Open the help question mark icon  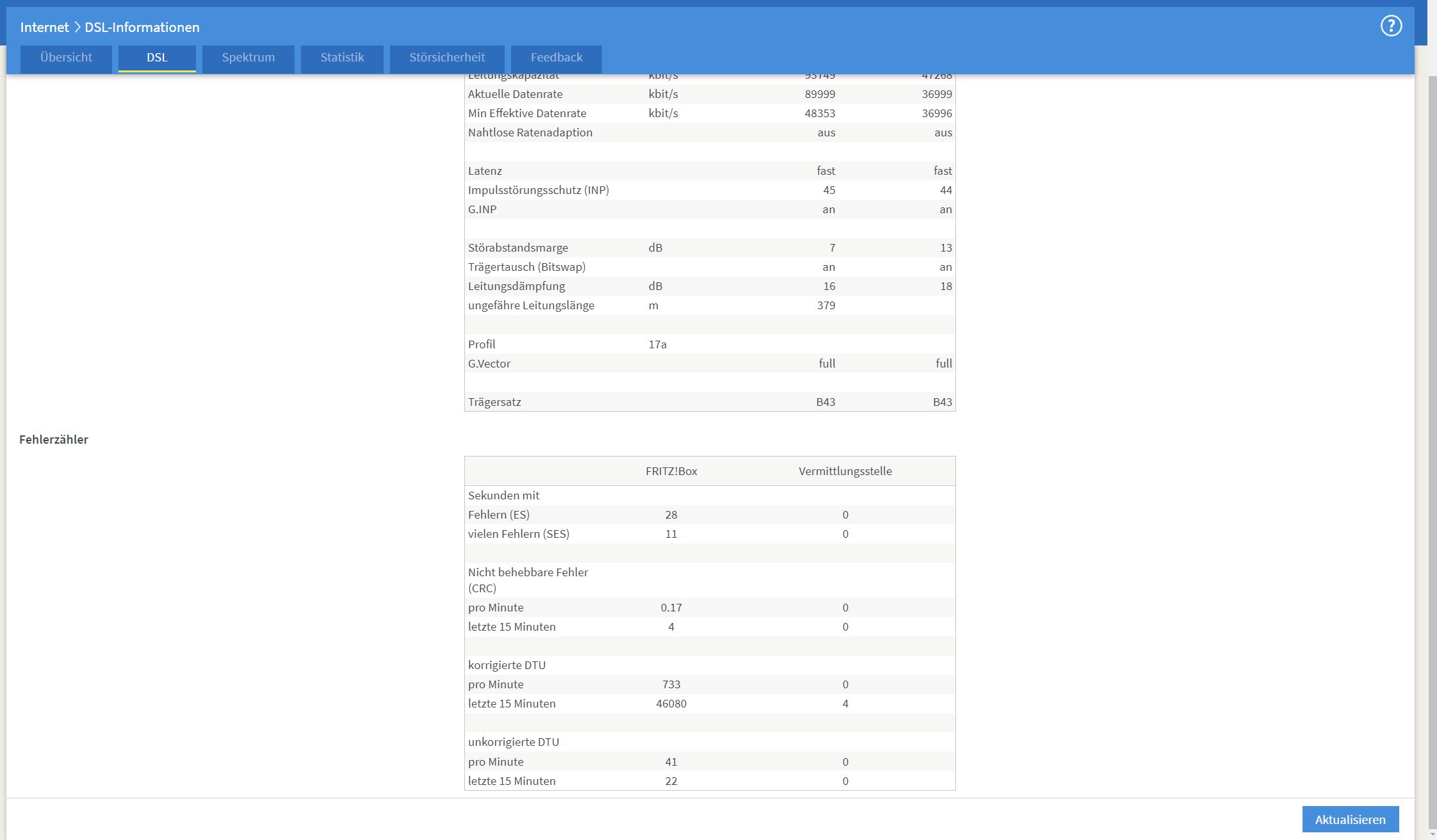[x=1391, y=26]
